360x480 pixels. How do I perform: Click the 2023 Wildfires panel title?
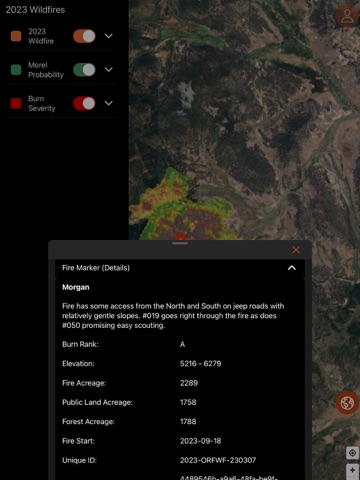[x=35, y=10]
